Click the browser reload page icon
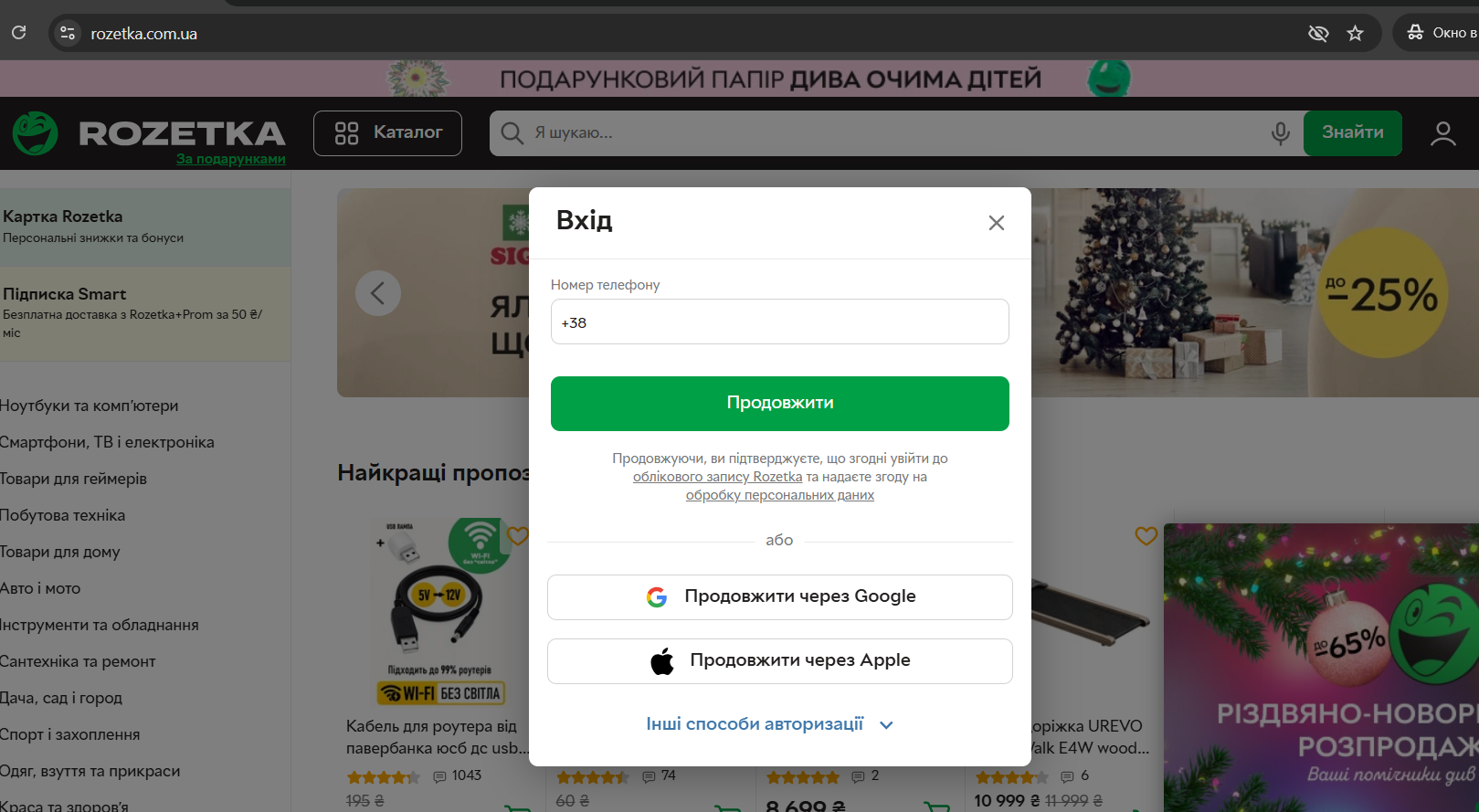 pos(18,33)
